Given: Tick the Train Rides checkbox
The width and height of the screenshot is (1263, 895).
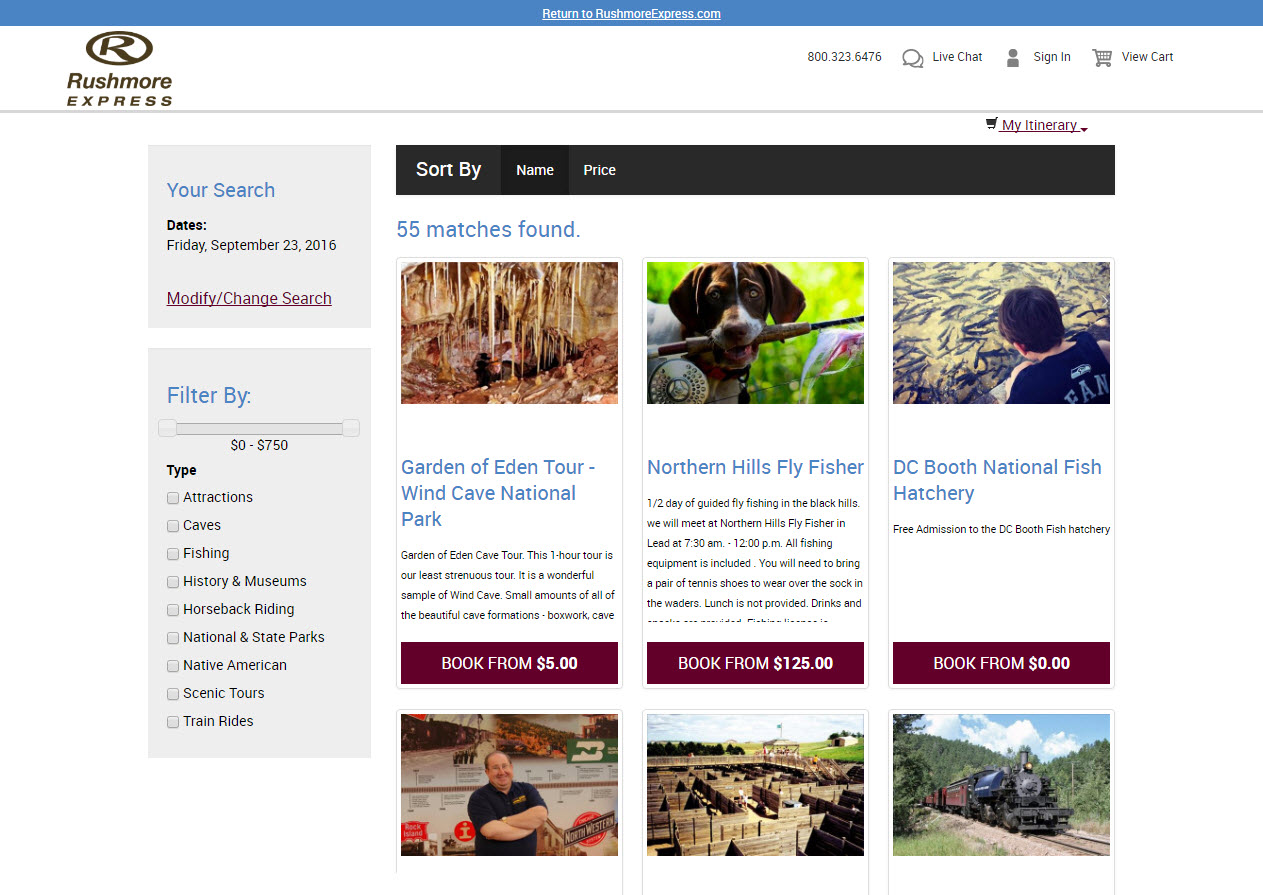Looking at the screenshot, I should click(x=173, y=721).
